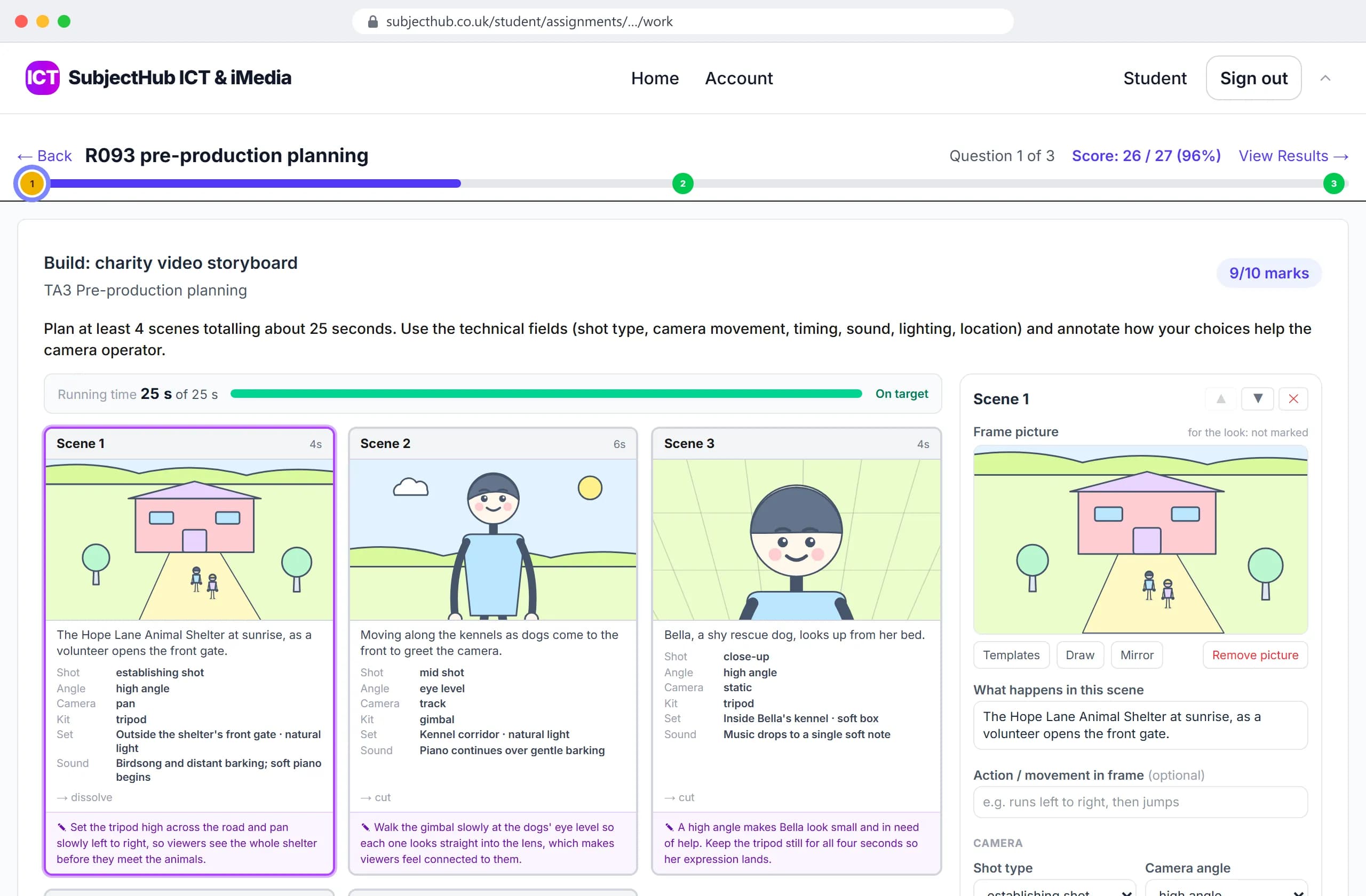Move Scene 1 down with arrow

pos(1257,399)
